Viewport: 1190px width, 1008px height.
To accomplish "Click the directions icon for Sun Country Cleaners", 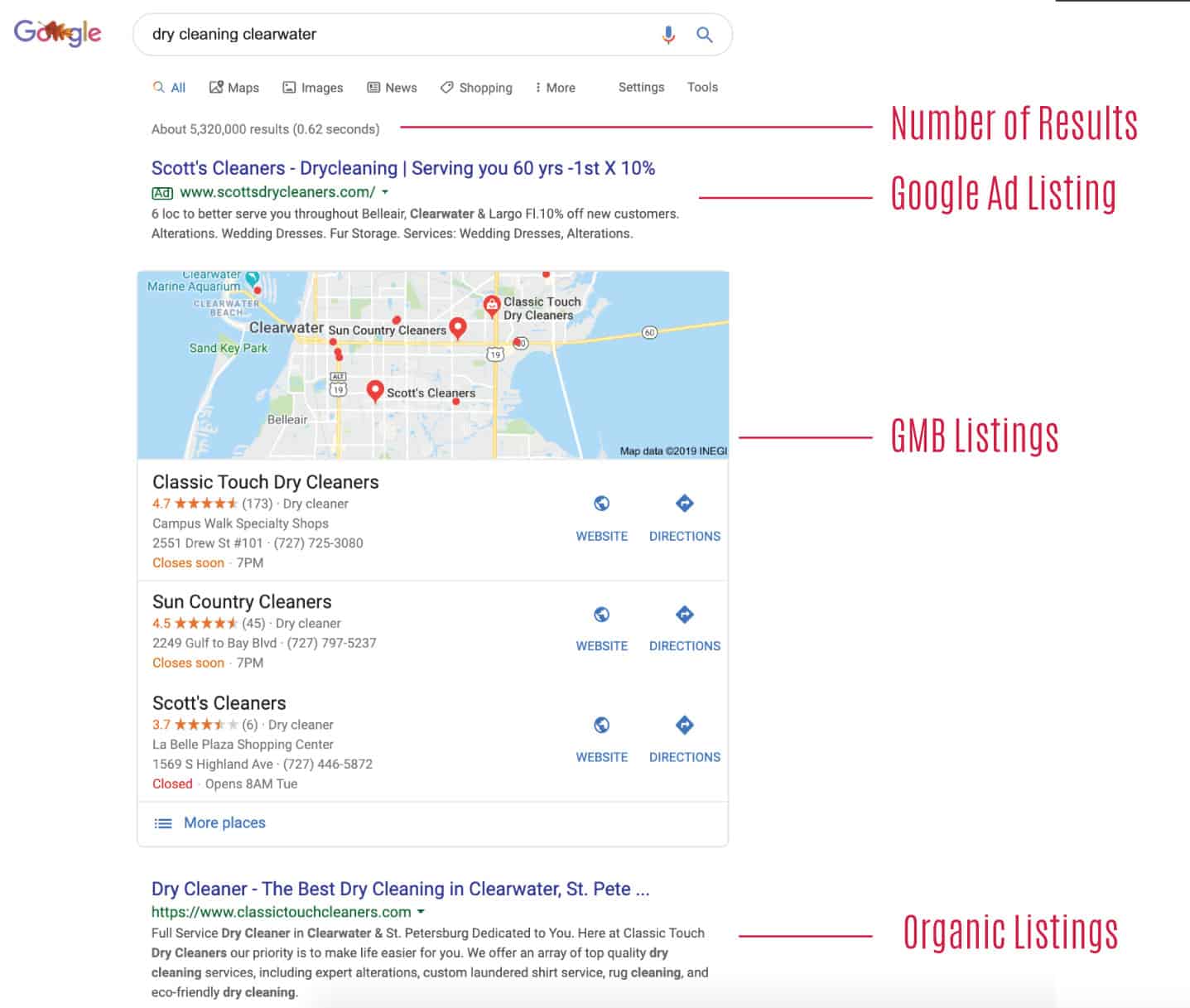I will (684, 614).
